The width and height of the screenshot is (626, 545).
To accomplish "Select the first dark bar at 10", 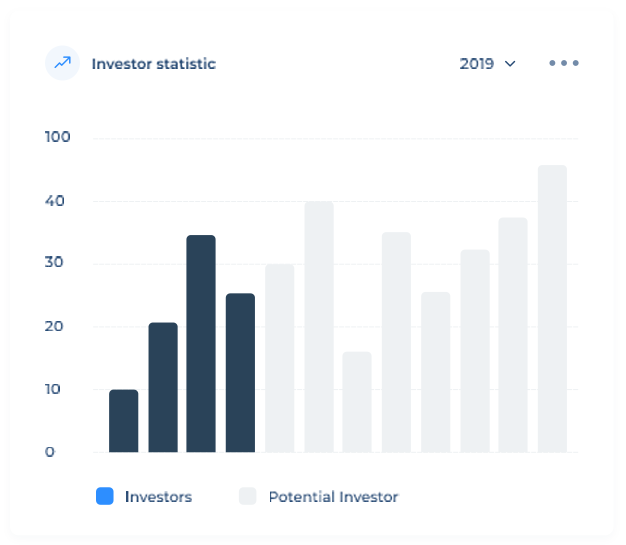I will pos(124,421).
